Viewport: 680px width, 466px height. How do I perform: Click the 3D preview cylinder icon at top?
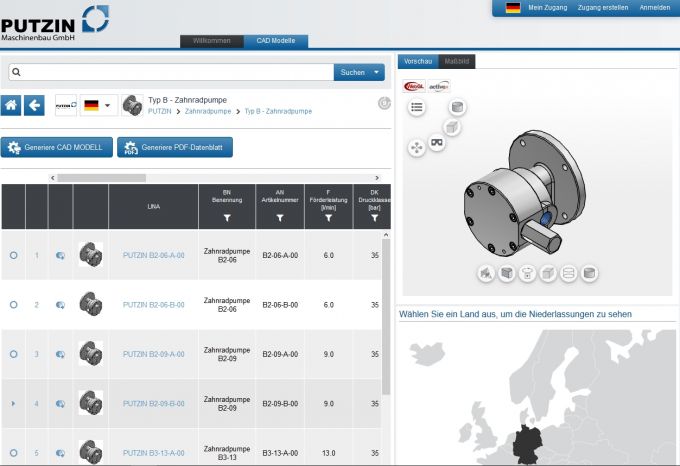coord(459,107)
